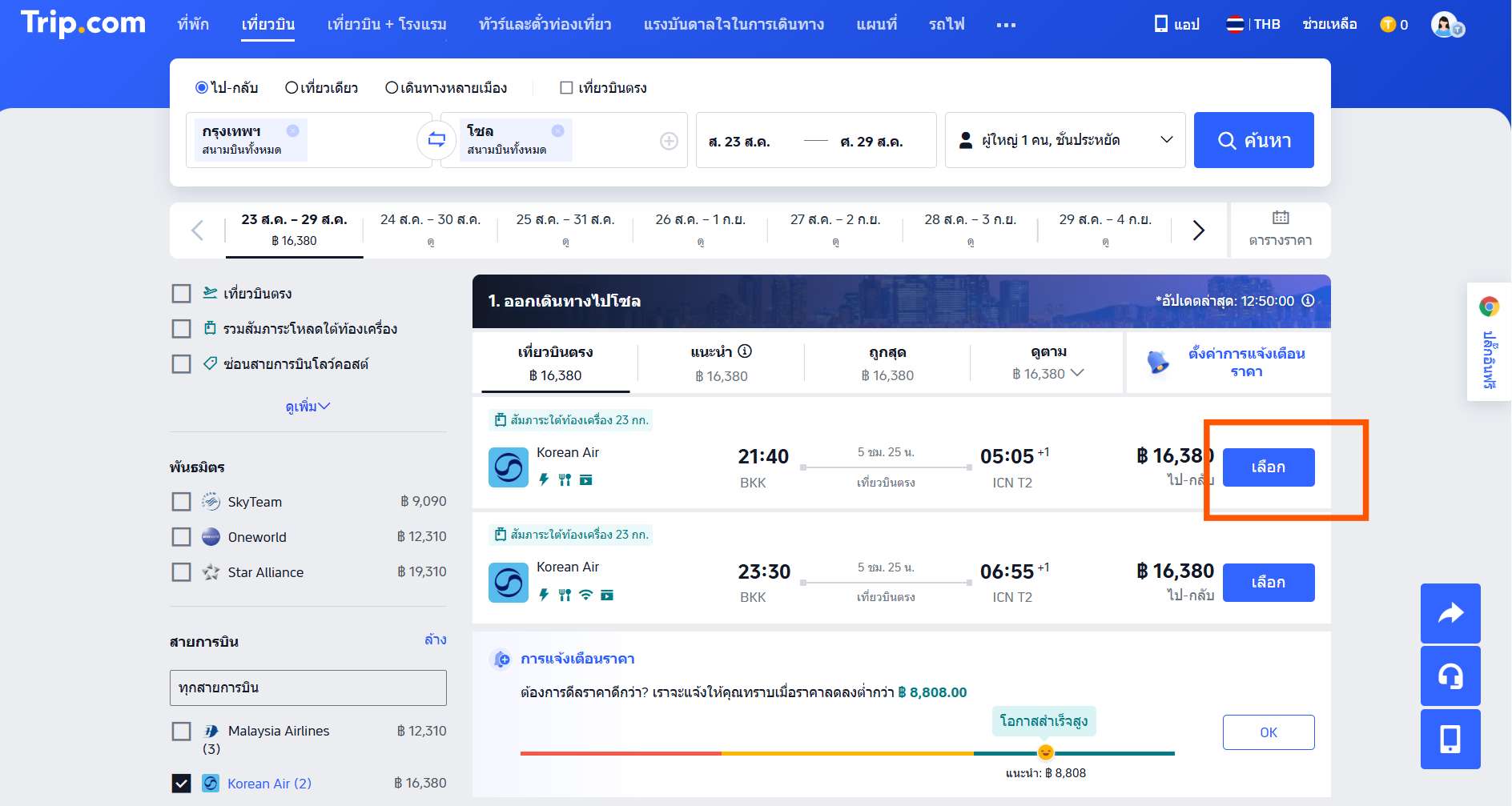The image size is (1512, 806).
Task: Switch to the cheapest sort tab
Action: (887, 363)
